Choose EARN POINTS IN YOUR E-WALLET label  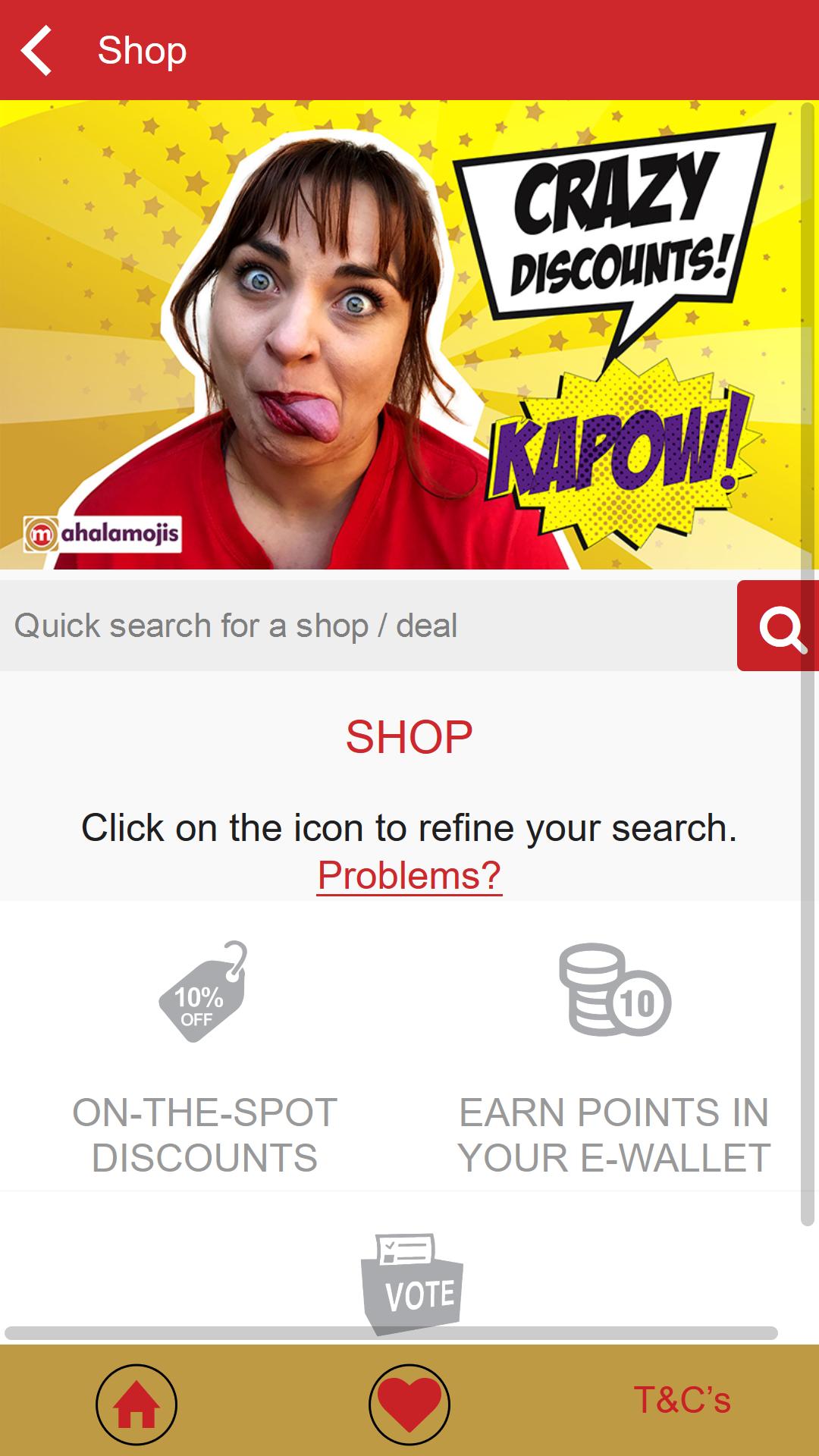point(614,1135)
